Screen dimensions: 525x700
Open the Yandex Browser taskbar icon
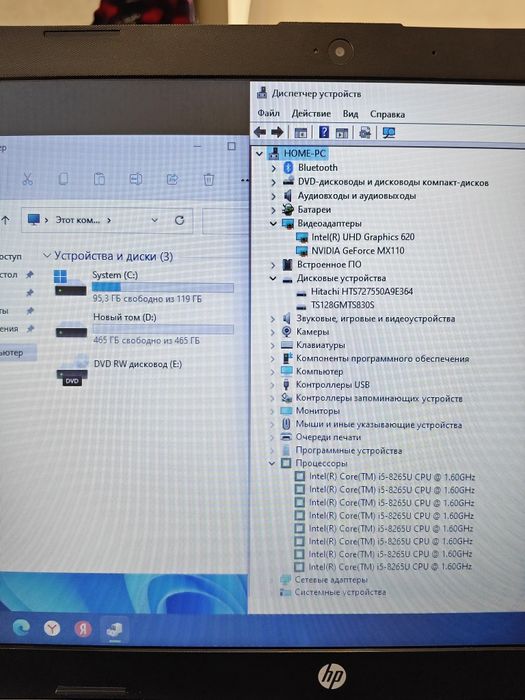point(52,629)
